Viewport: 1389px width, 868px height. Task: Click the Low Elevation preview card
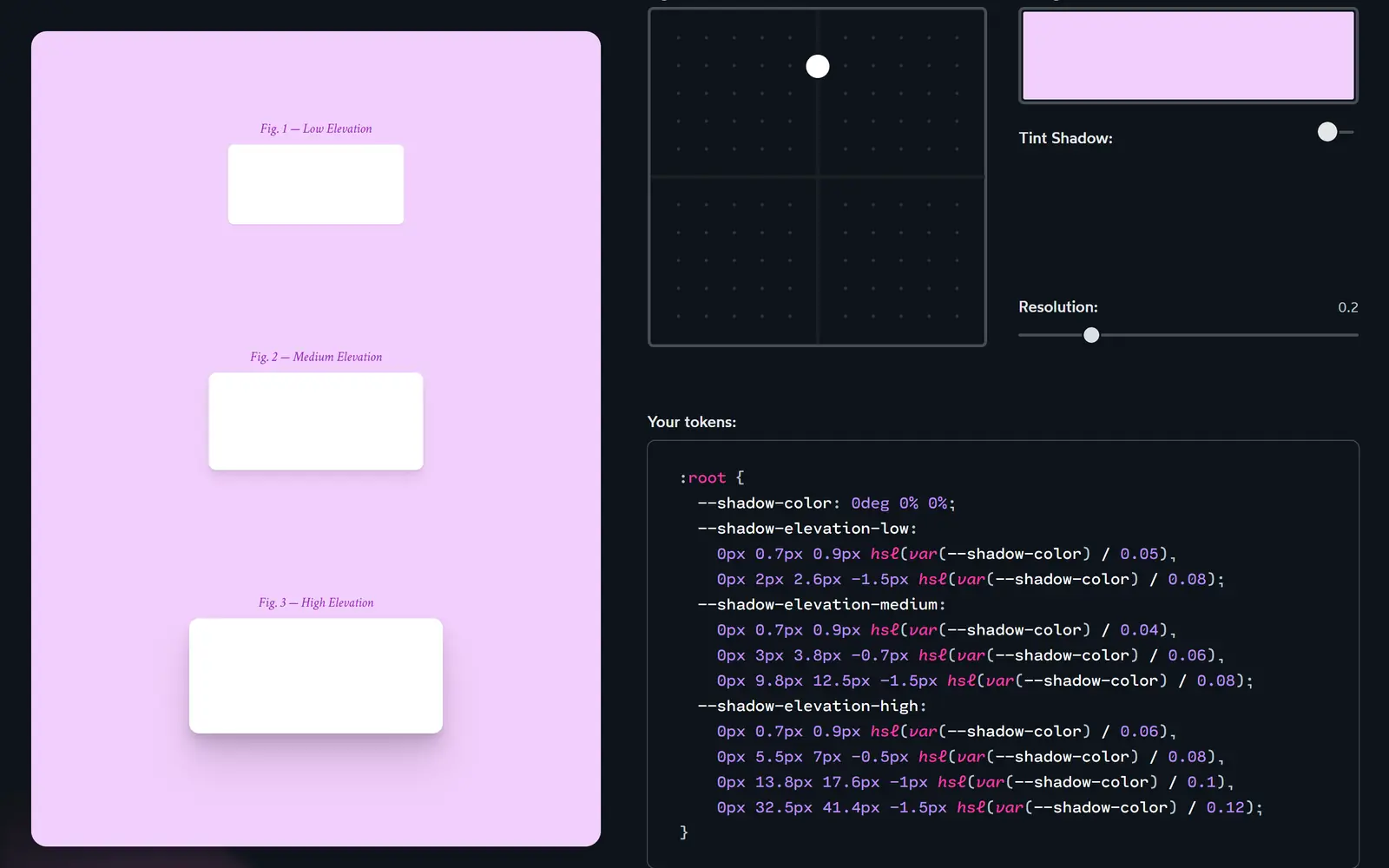point(316,184)
